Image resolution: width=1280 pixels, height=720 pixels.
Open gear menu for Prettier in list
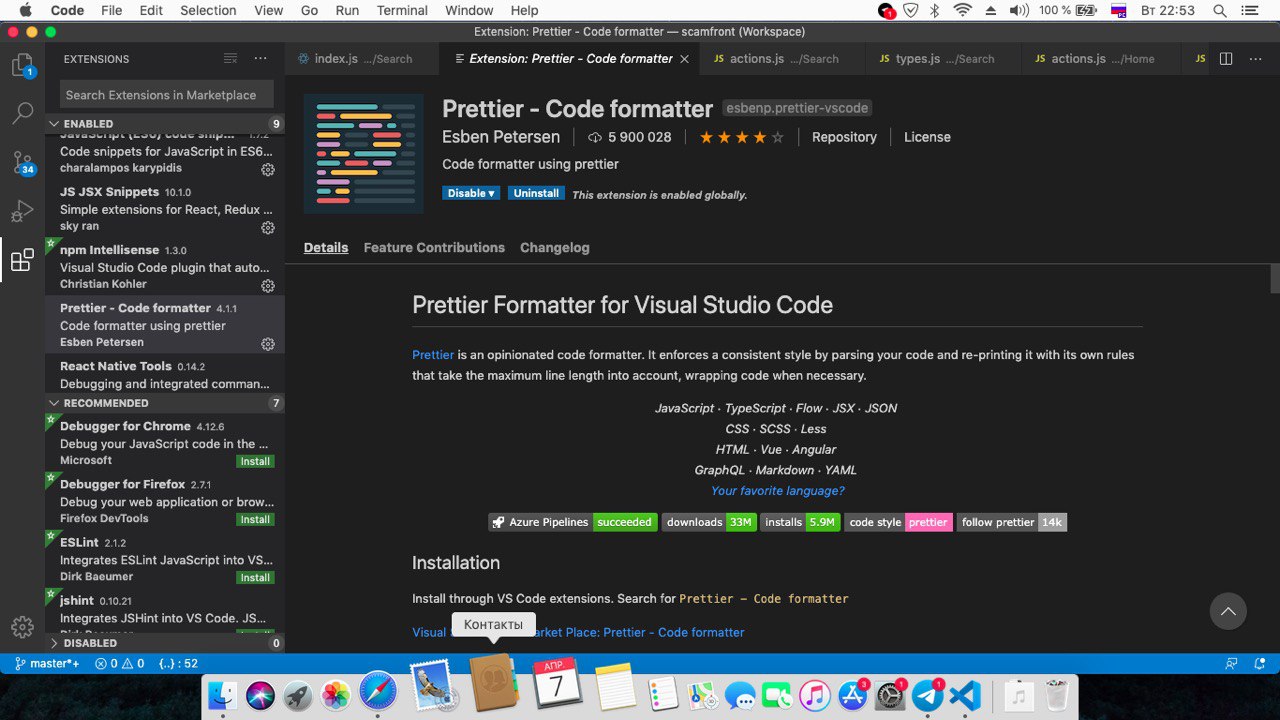point(268,344)
